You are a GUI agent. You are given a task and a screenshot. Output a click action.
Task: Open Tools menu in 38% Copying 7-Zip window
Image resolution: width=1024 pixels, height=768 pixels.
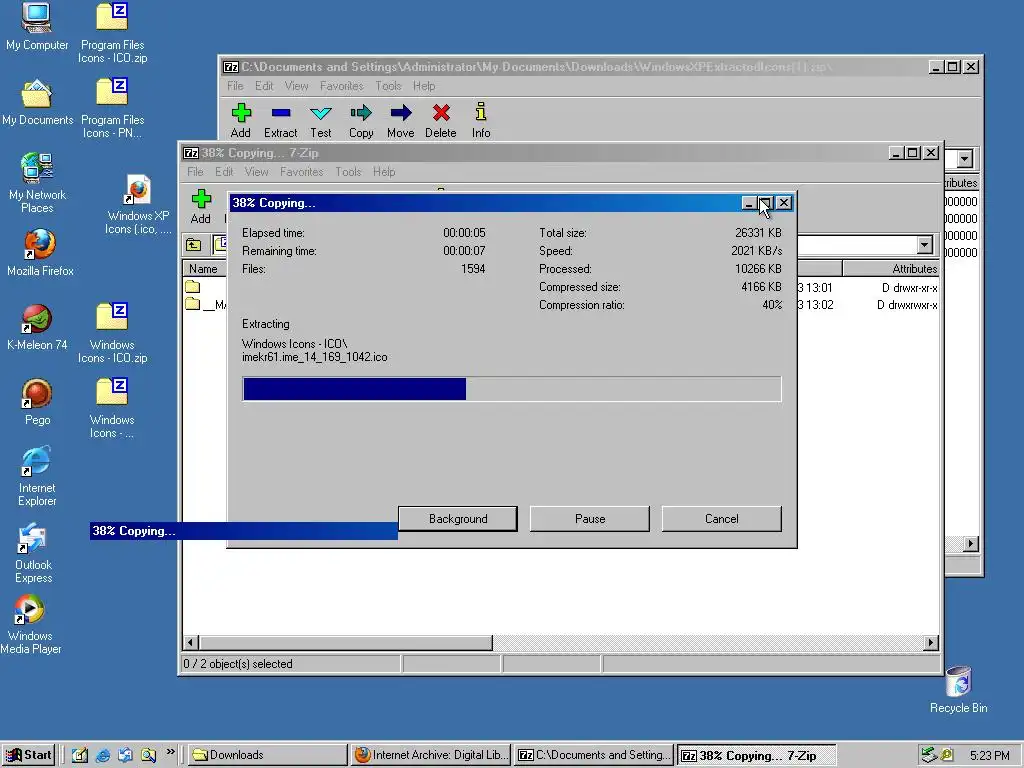pyautogui.click(x=348, y=172)
